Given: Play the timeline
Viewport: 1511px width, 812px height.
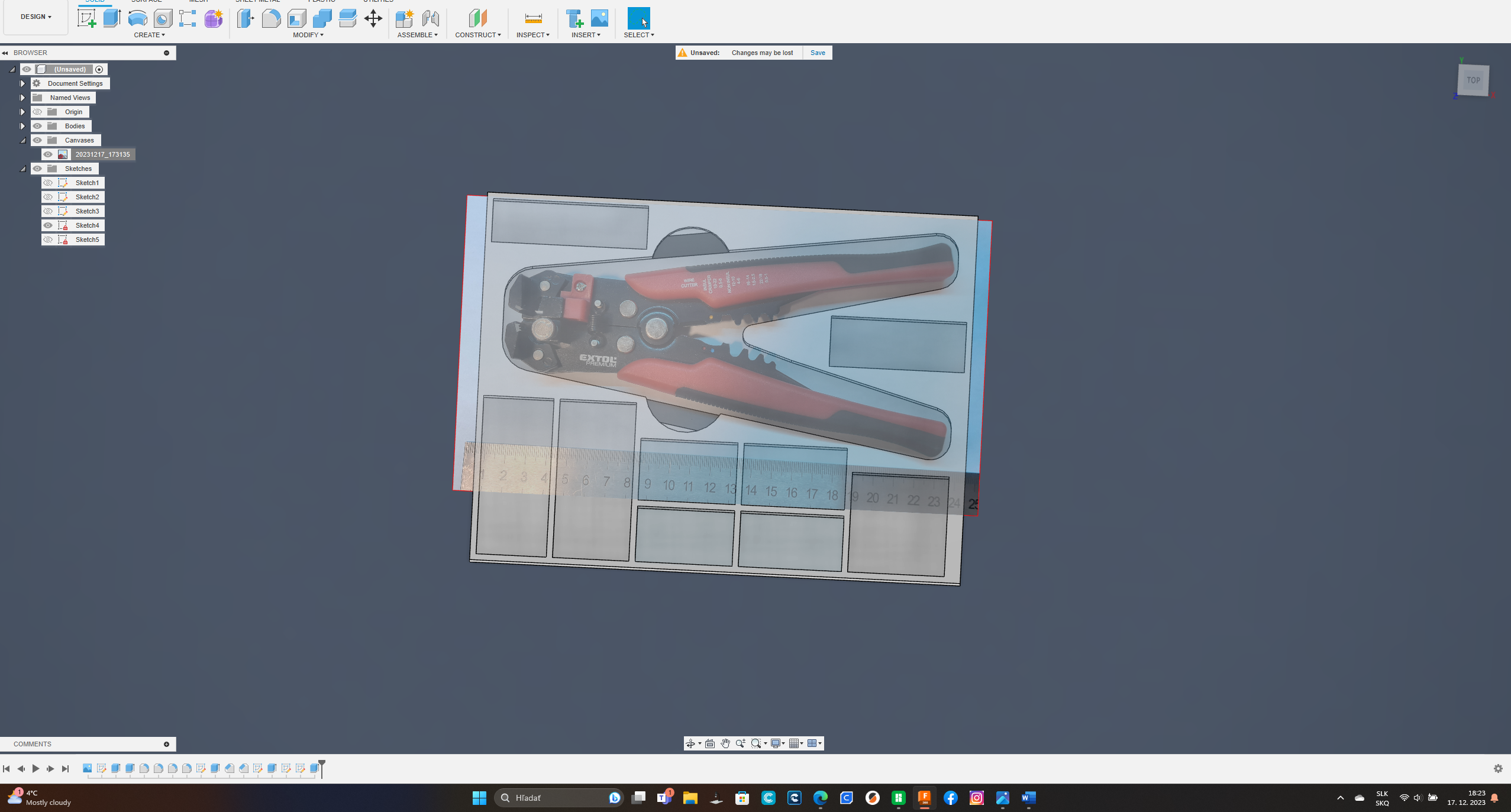Looking at the screenshot, I should [35, 768].
